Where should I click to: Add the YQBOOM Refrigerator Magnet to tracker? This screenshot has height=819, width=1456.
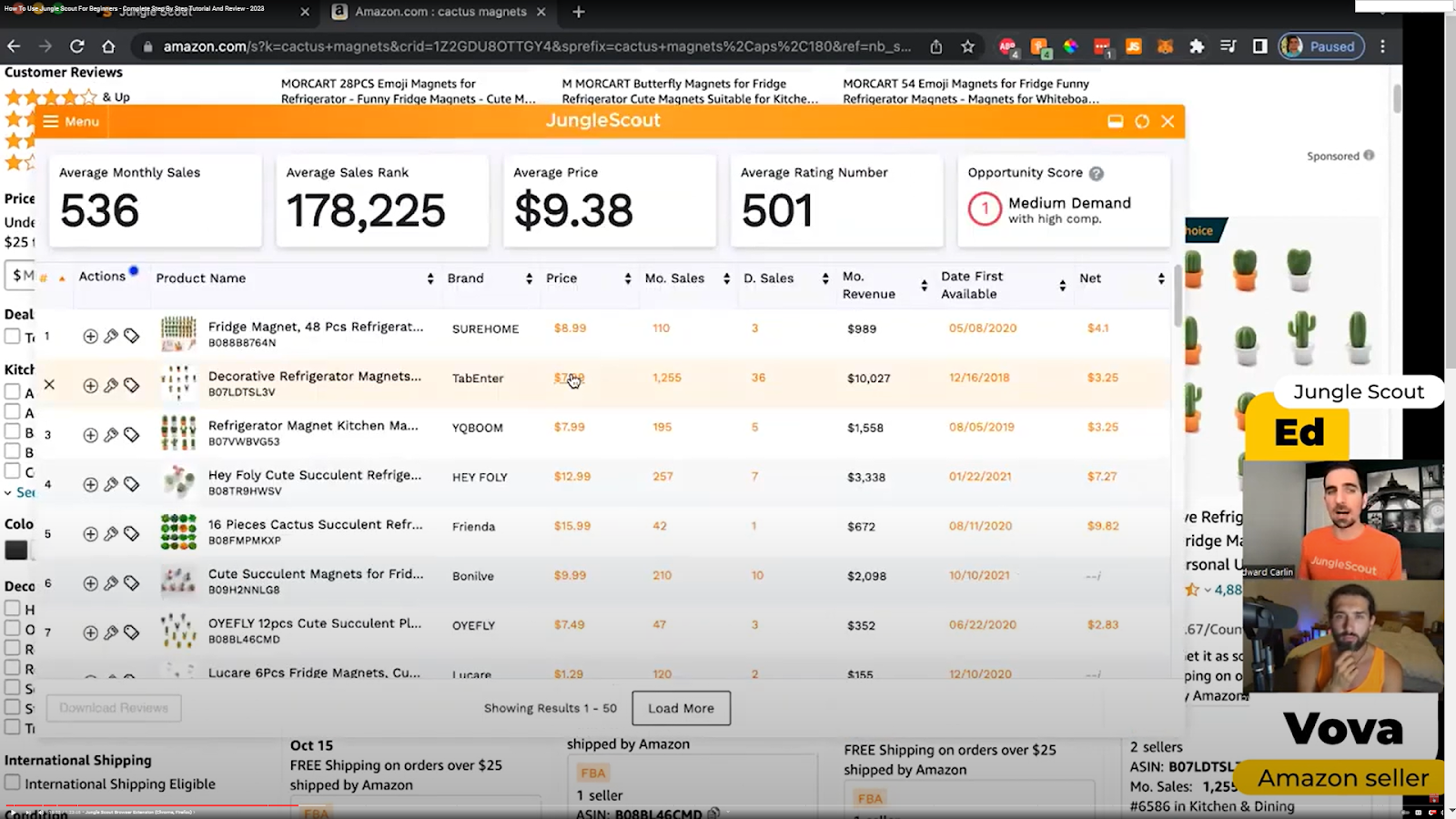tap(90, 435)
